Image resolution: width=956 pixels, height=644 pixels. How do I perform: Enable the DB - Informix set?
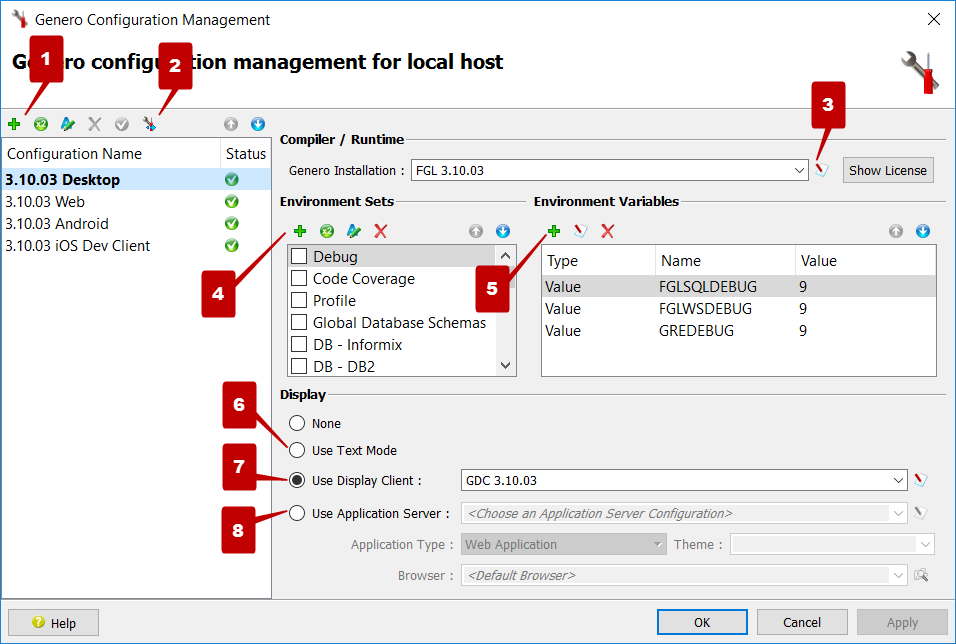tap(299, 344)
